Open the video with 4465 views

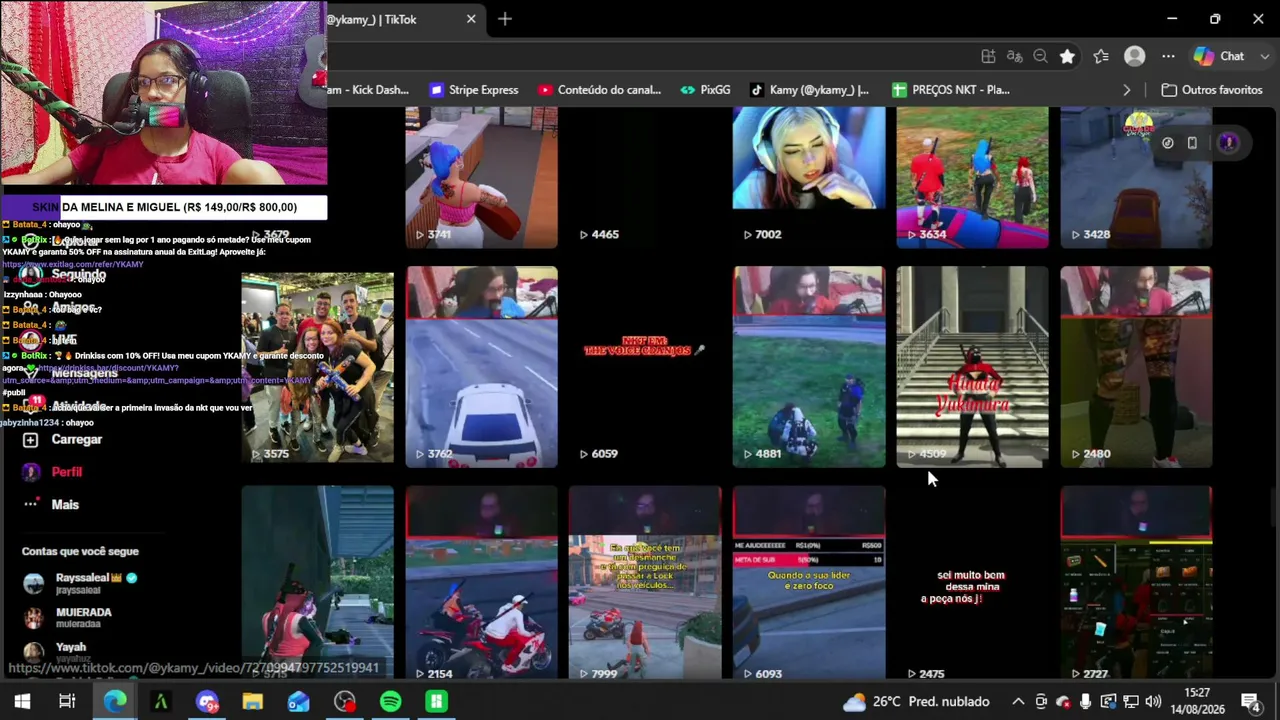tap(645, 177)
